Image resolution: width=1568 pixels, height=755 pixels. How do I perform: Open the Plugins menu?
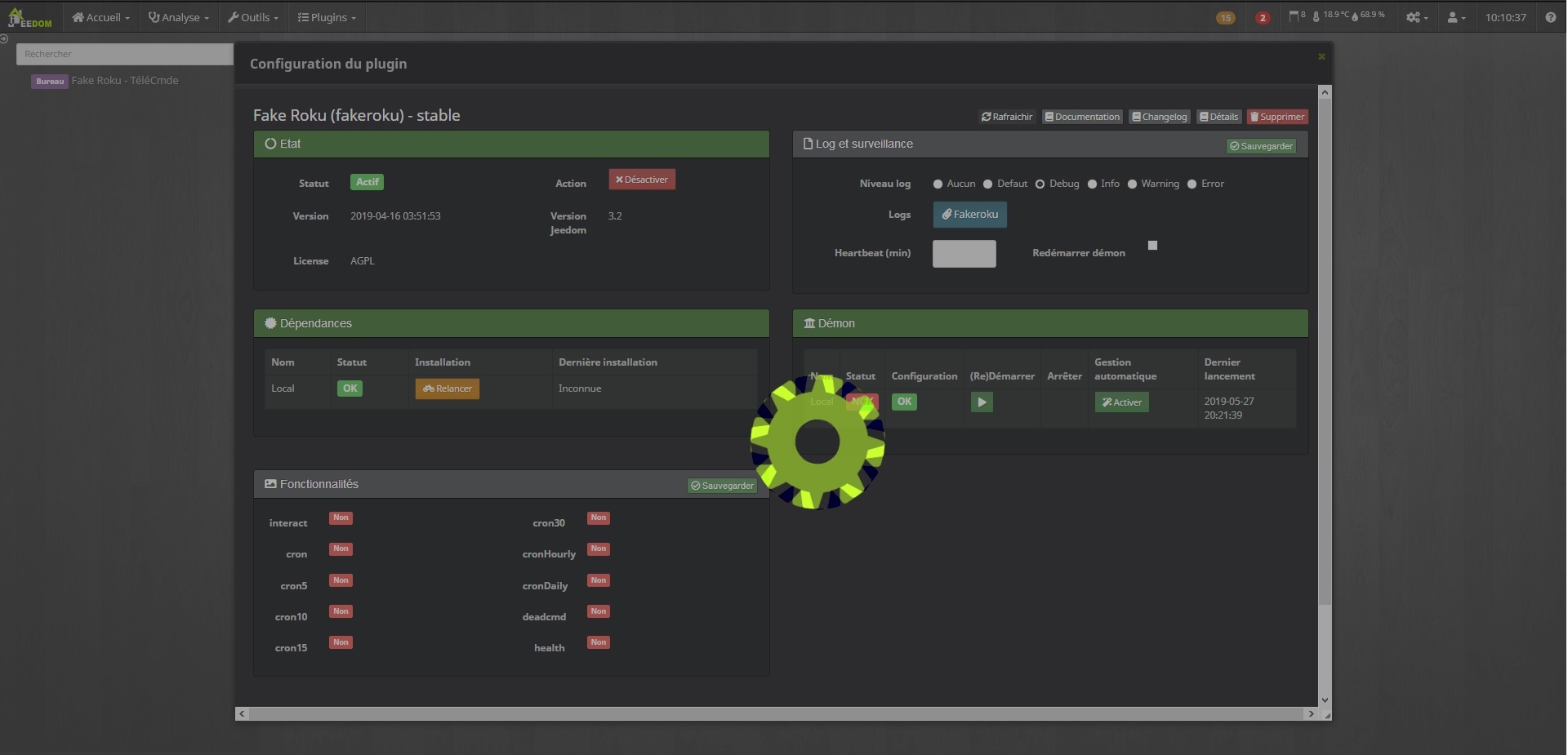pos(327,17)
